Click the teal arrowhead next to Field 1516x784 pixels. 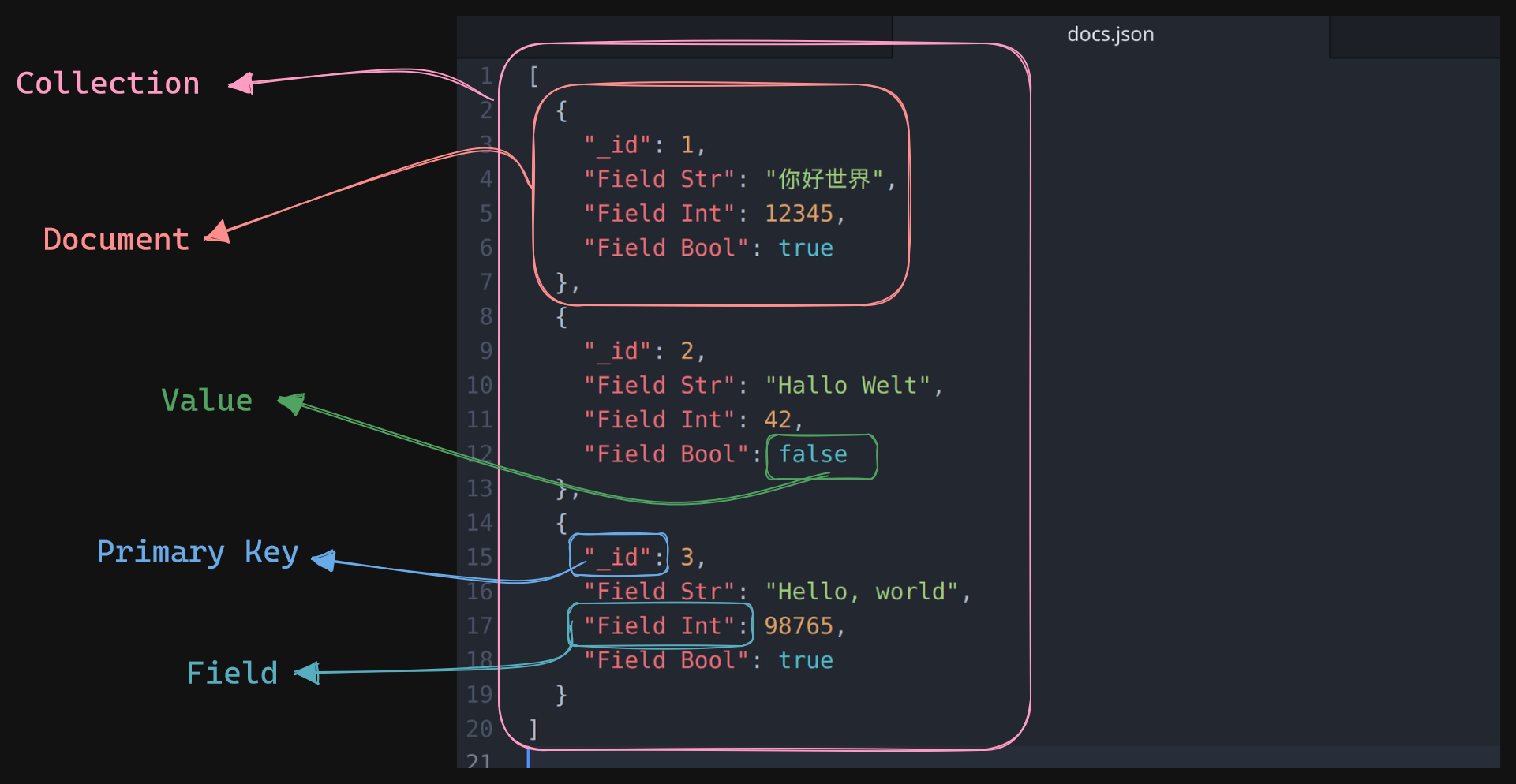pos(308,673)
